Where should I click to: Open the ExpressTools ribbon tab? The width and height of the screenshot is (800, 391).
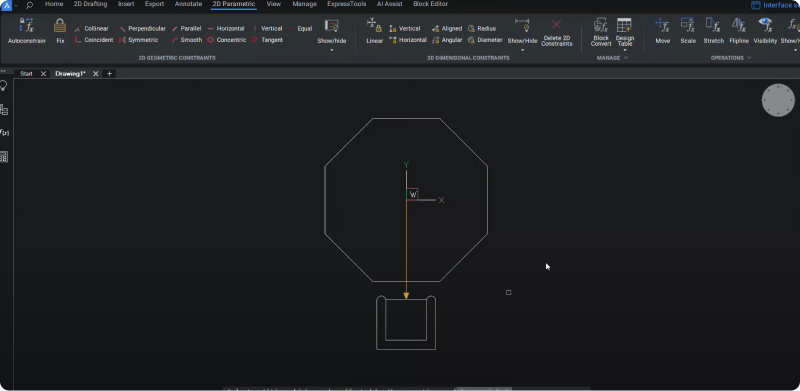[346, 4]
